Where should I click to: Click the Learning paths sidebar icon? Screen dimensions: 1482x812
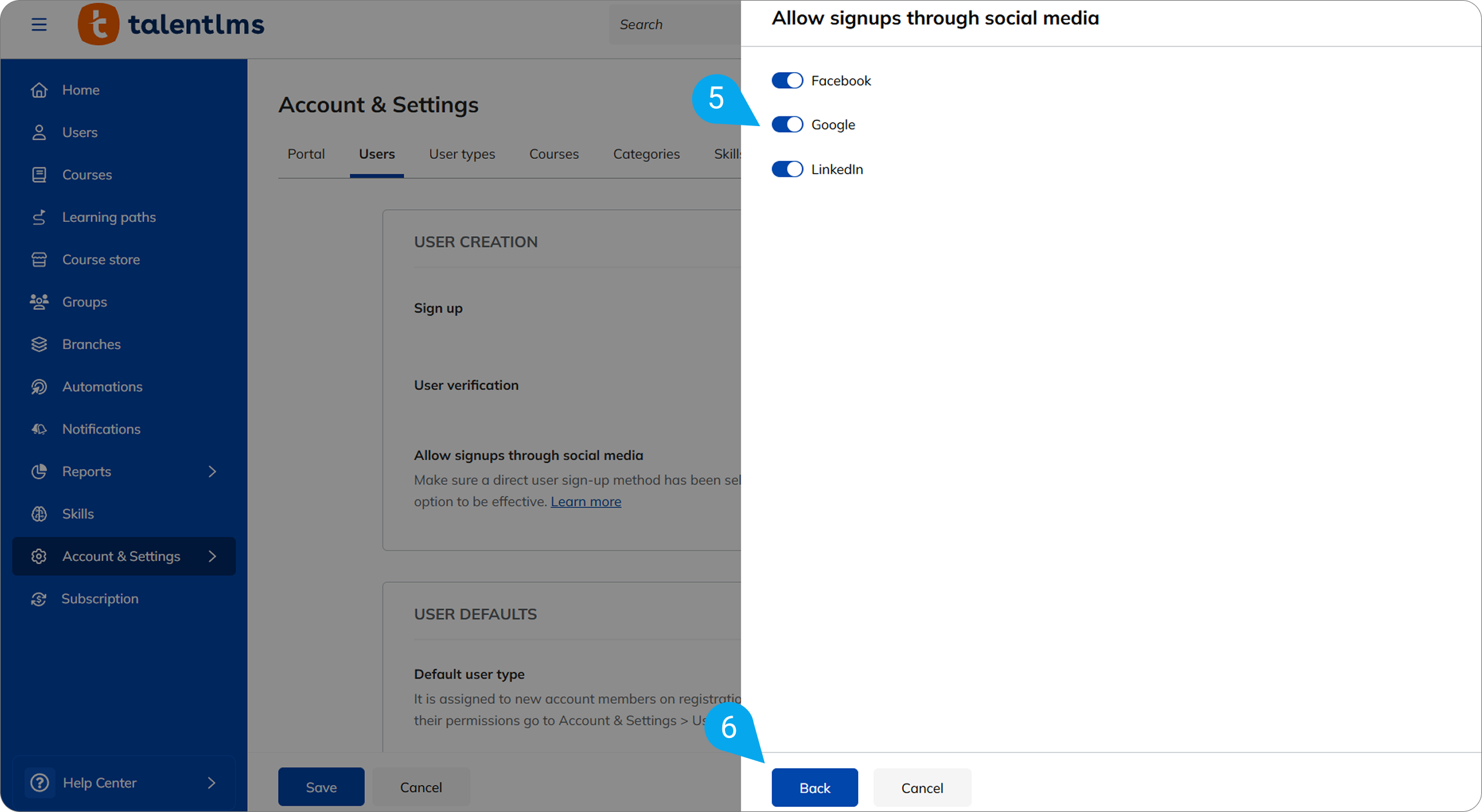click(x=39, y=217)
